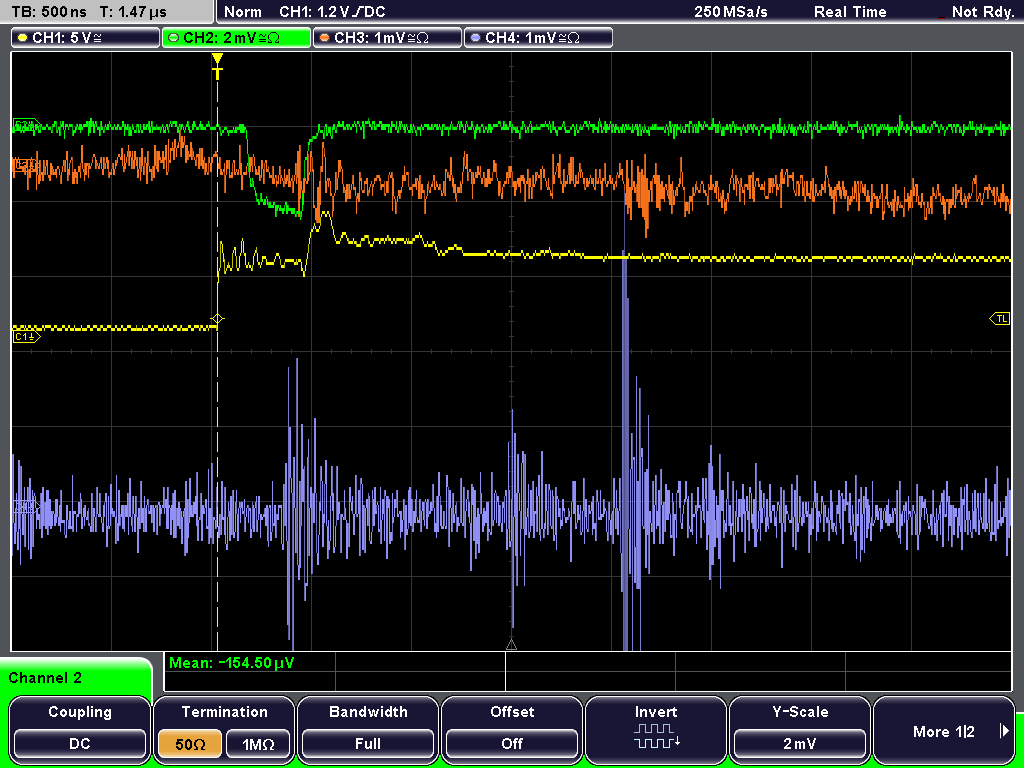
Task: Click the CH3 orange zero-level marker
Action: [x=25, y=166]
